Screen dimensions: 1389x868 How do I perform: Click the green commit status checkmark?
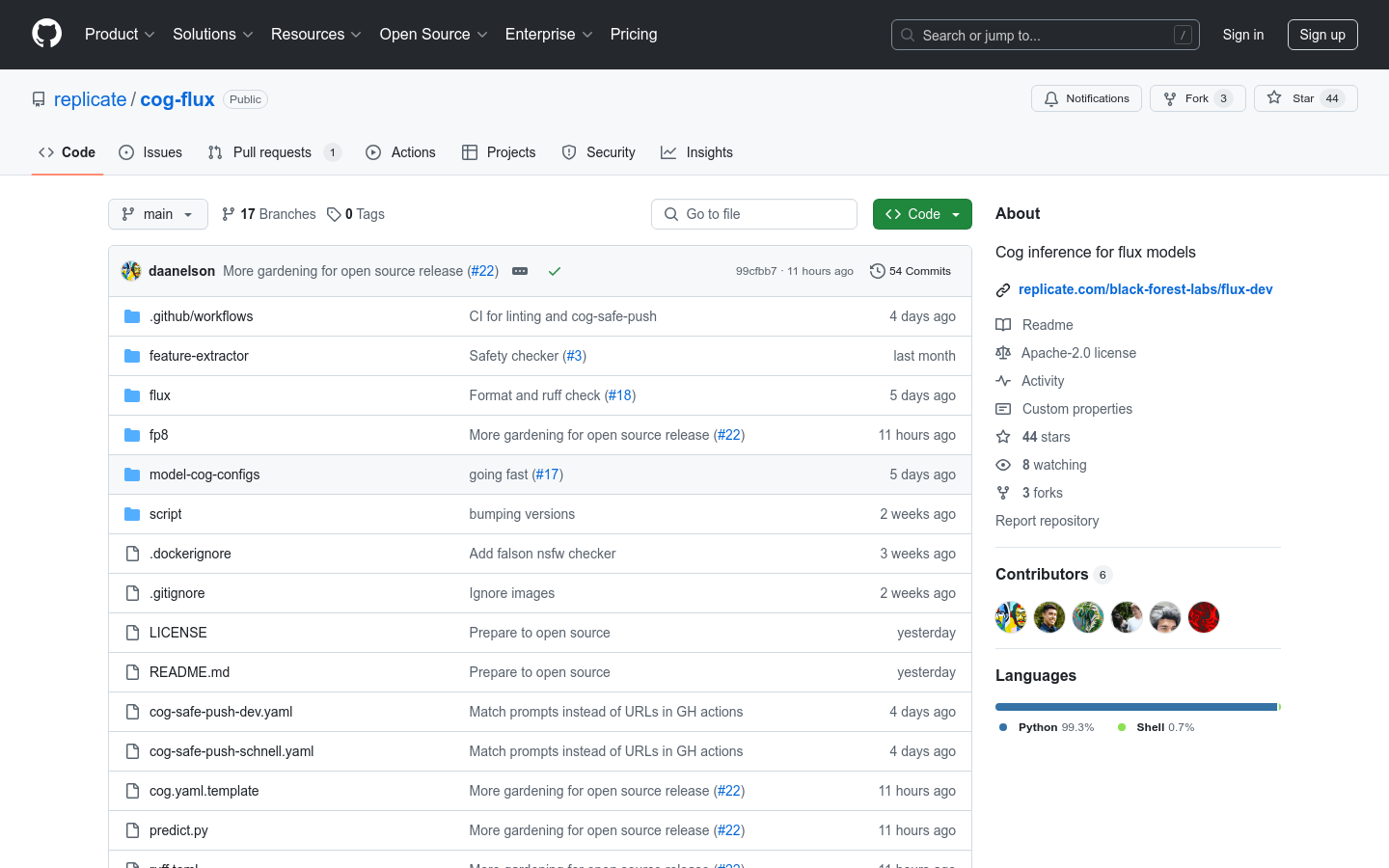pyautogui.click(x=555, y=271)
